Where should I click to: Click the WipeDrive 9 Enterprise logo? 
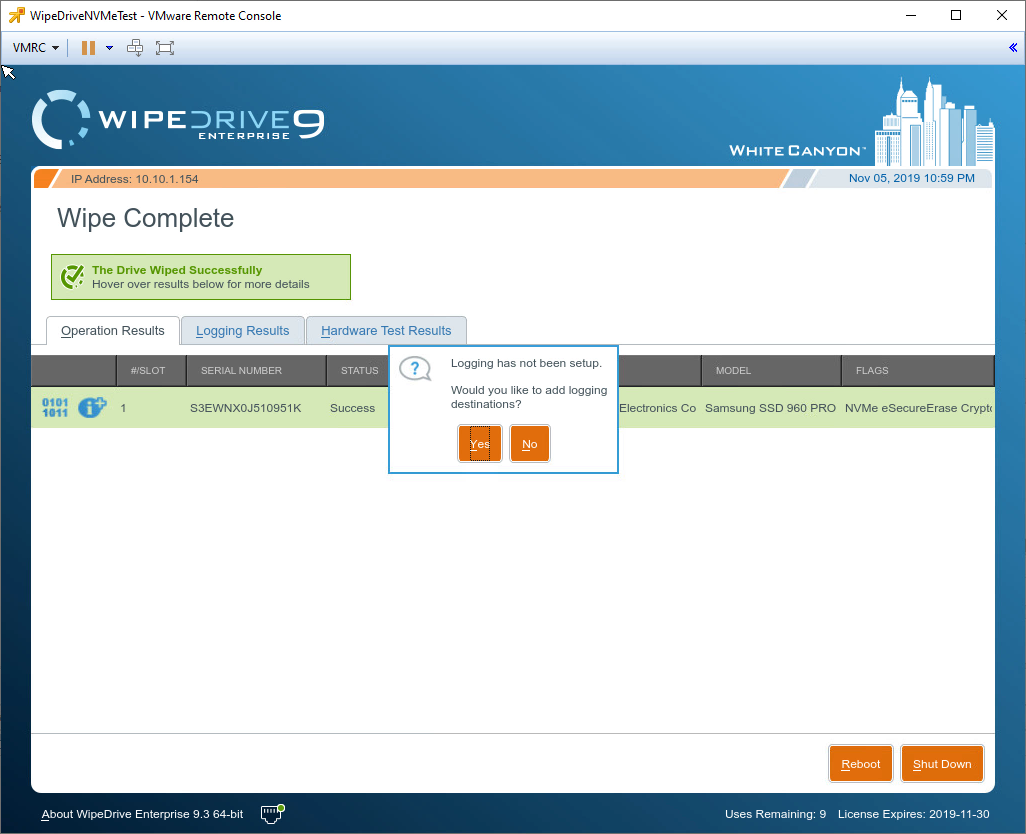coord(178,120)
